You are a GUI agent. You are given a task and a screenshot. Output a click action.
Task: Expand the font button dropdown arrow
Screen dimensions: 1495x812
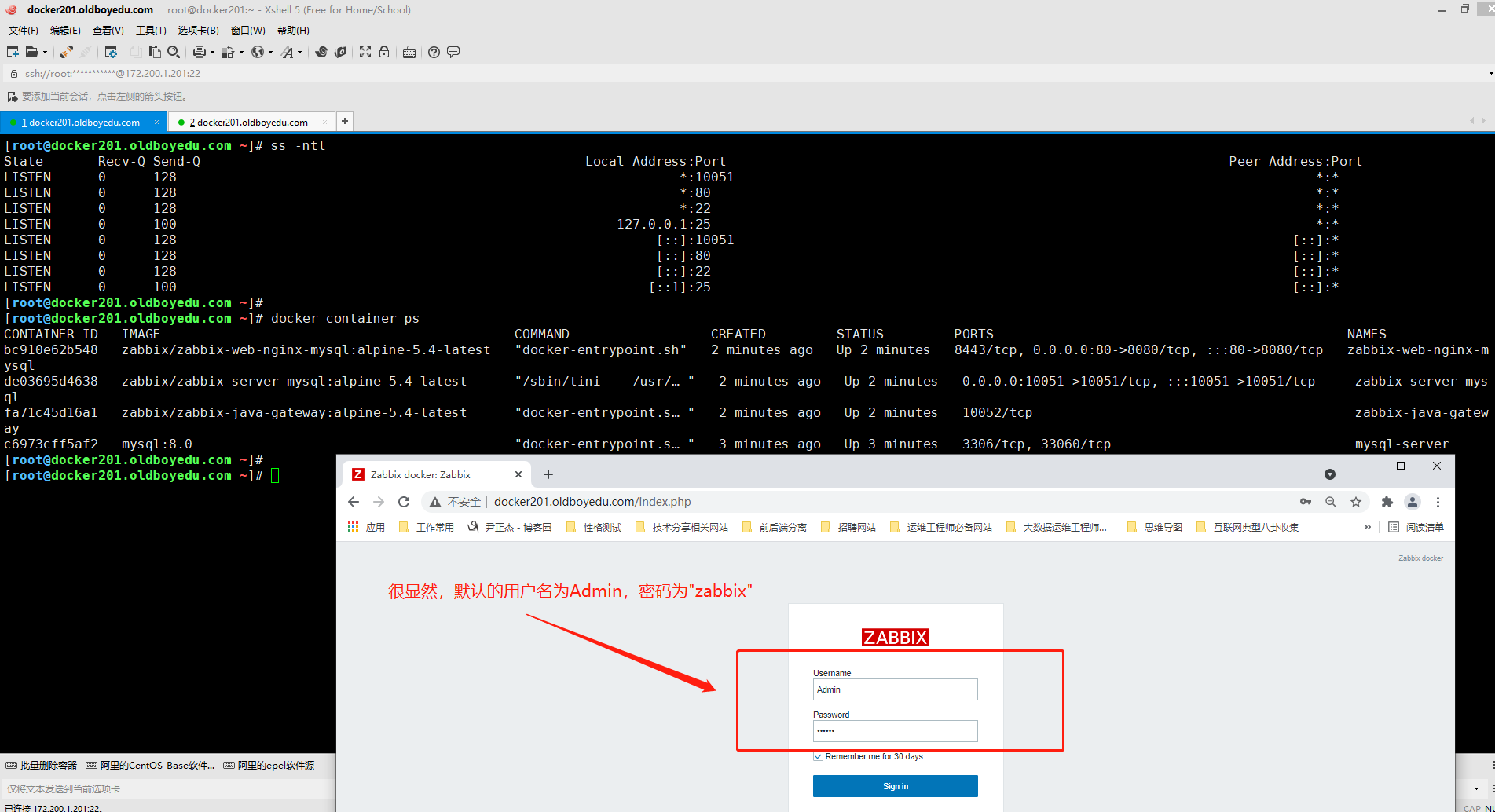click(299, 53)
